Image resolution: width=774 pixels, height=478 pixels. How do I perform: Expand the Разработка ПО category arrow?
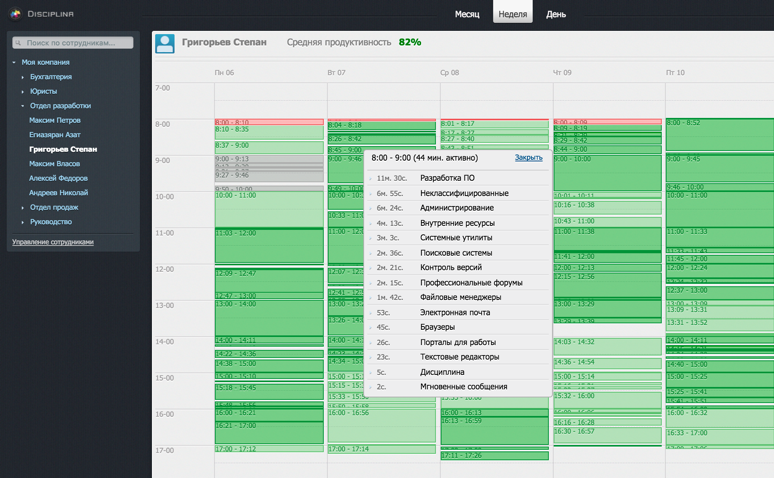click(370, 179)
